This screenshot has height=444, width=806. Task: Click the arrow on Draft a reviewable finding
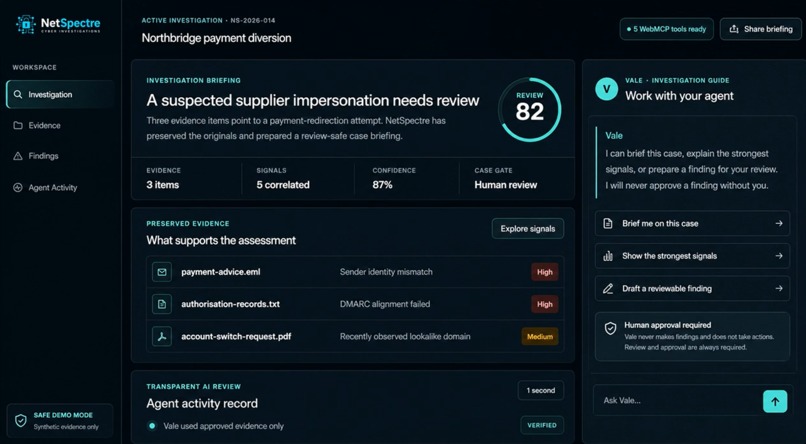click(779, 289)
